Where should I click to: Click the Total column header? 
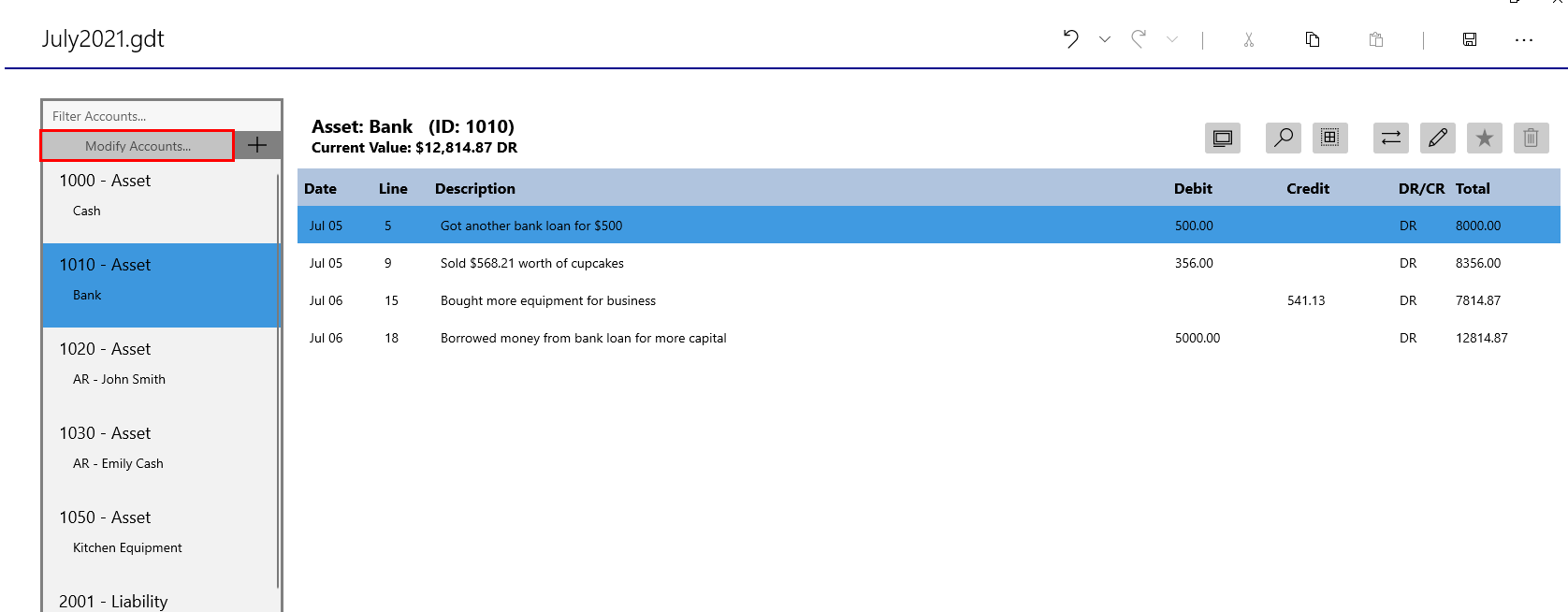point(1473,189)
